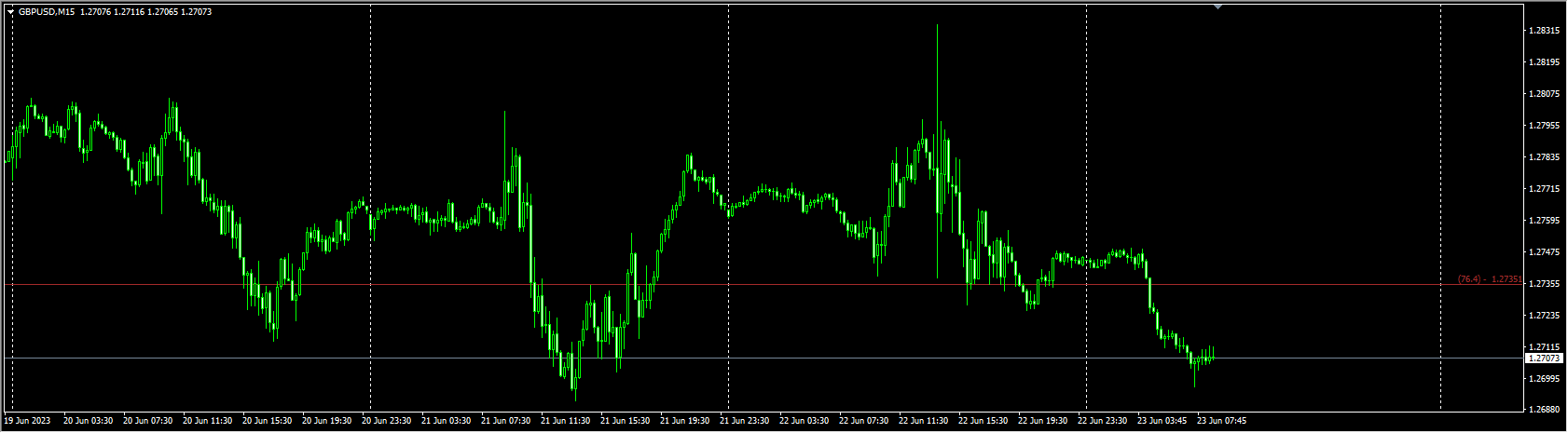Screen dimensions: 1568x433
Task: Click the 1.27475 price scale label
Action: click(x=1545, y=252)
